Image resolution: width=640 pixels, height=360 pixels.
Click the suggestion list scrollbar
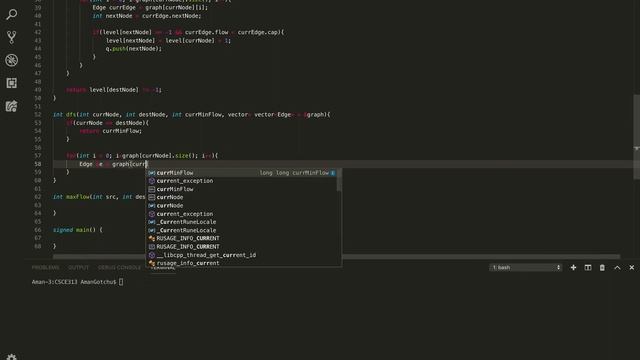click(x=339, y=180)
